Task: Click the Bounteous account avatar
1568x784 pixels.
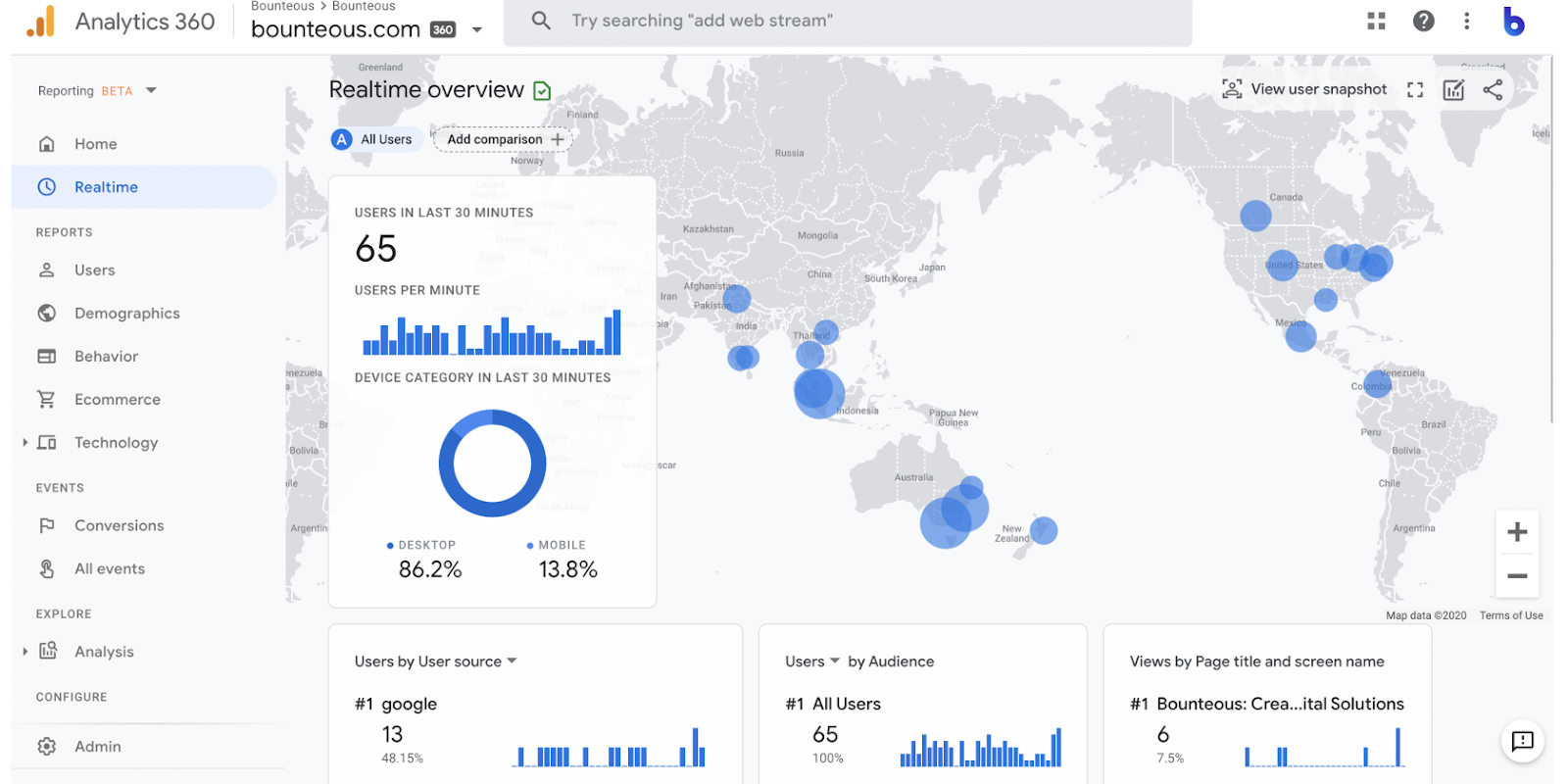Action: (1514, 21)
